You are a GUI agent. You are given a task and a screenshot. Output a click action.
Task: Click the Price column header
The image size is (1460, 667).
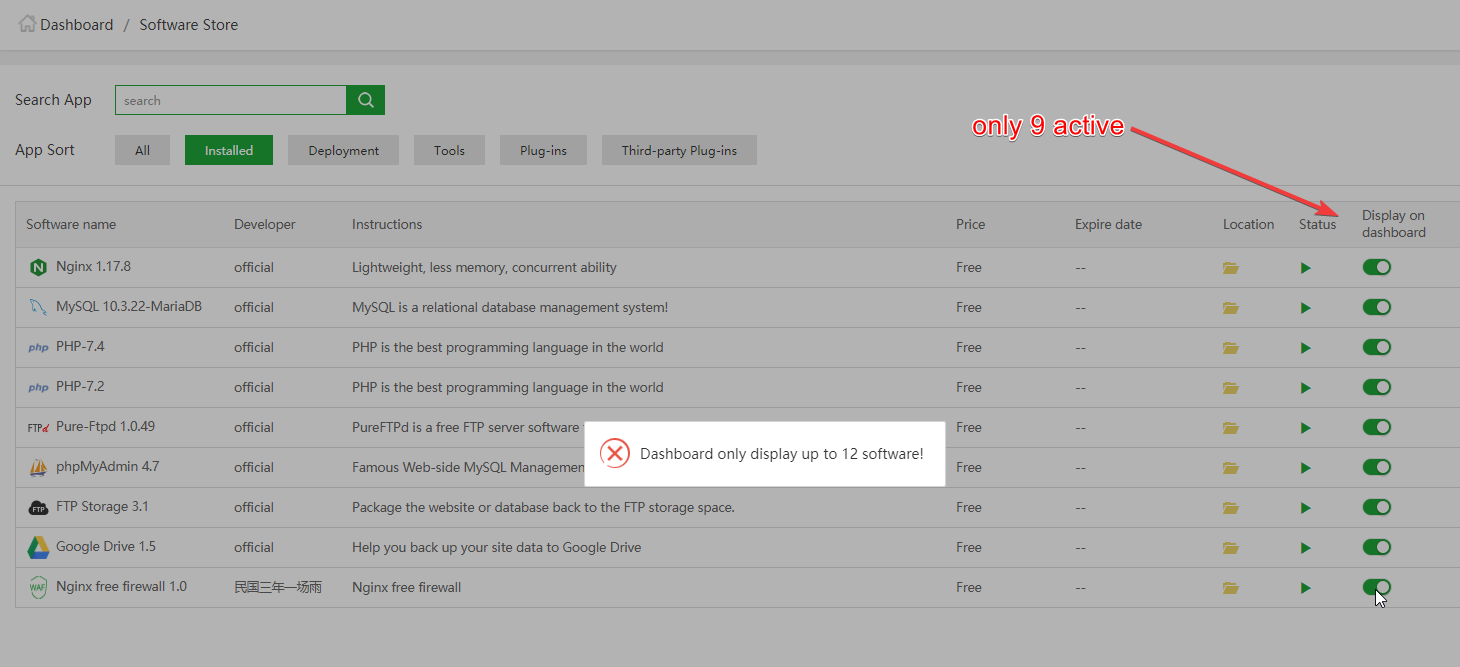[x=970, y=224]
